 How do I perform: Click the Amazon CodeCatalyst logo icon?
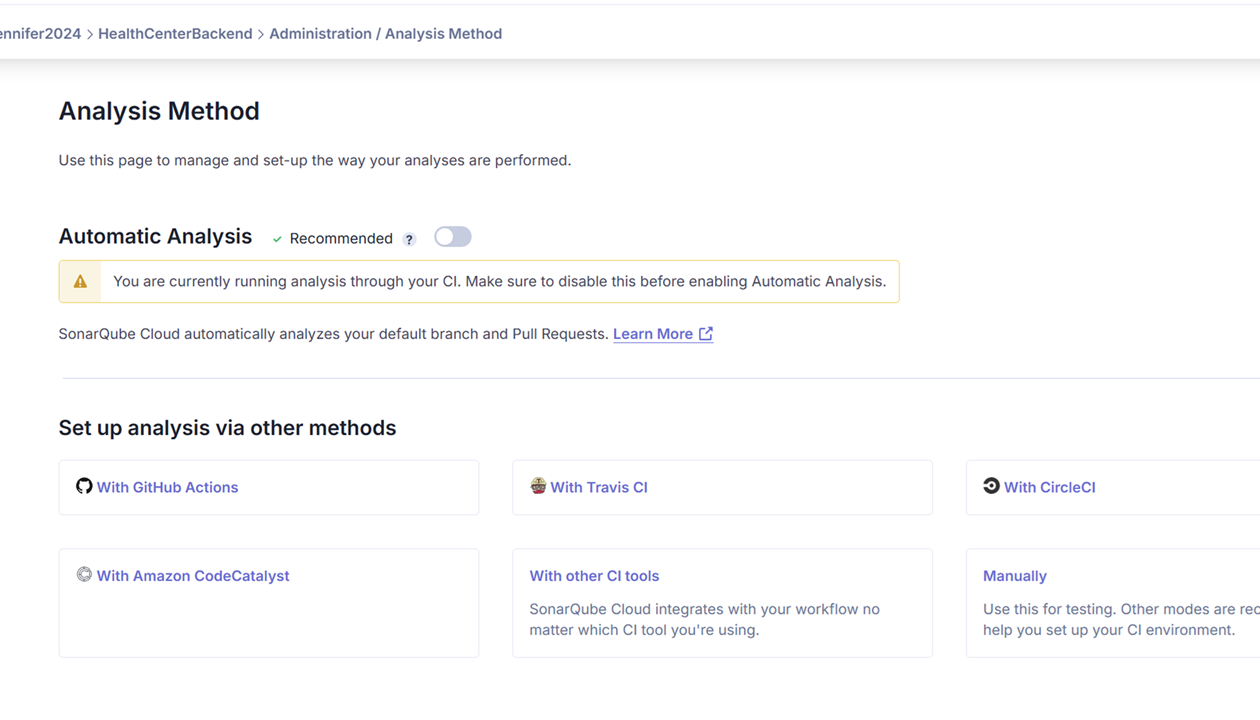(84, 574)
